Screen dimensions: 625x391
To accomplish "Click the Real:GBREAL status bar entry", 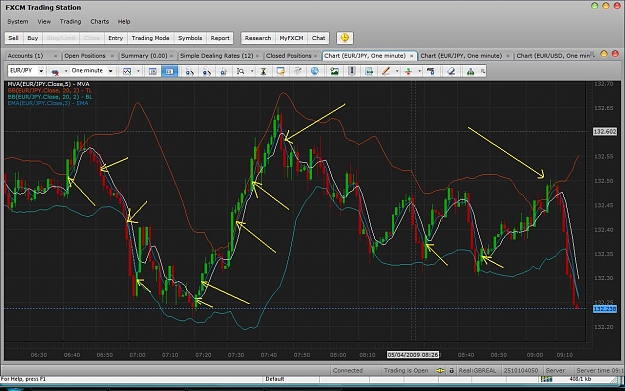I will tap(477, 370).
